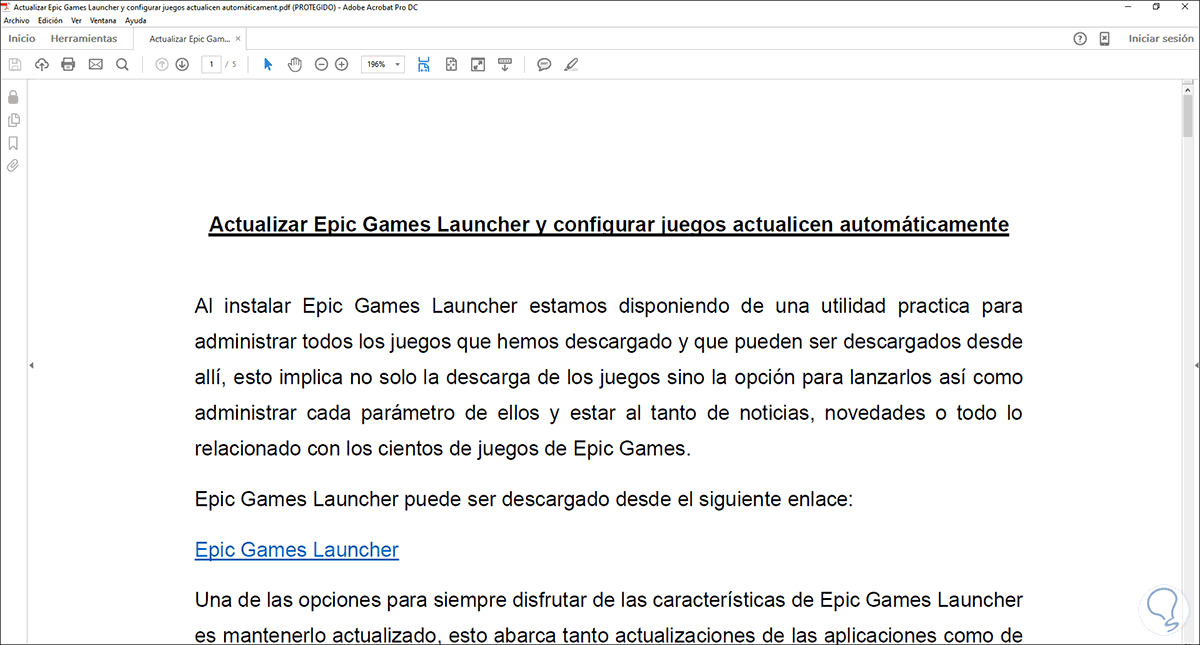Select the Fill & Sign pen tool
Viewport: 1200px width, 645px height.
(x=571, y=64)
